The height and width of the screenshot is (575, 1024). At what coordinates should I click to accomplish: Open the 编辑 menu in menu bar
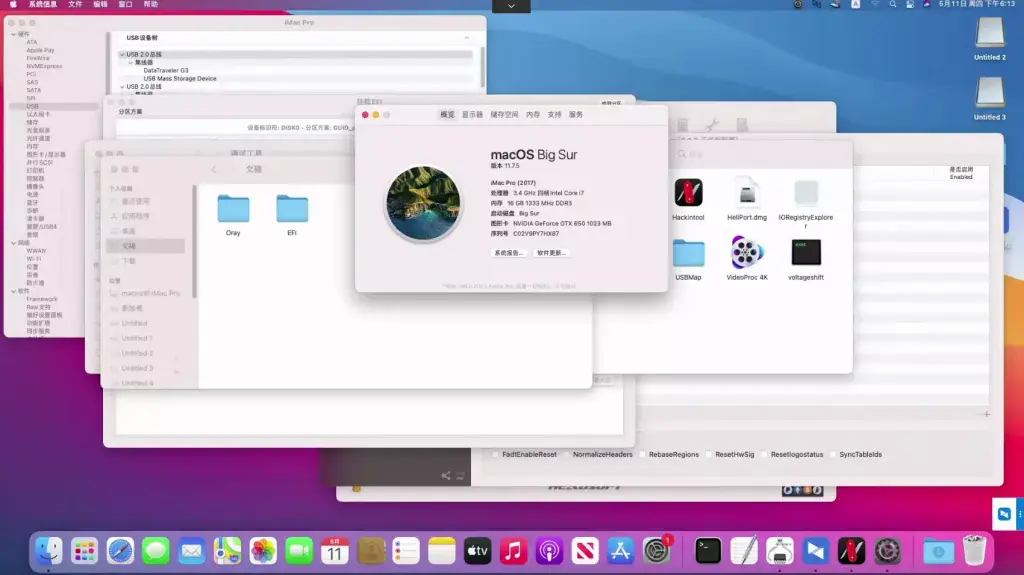(100, 5)
